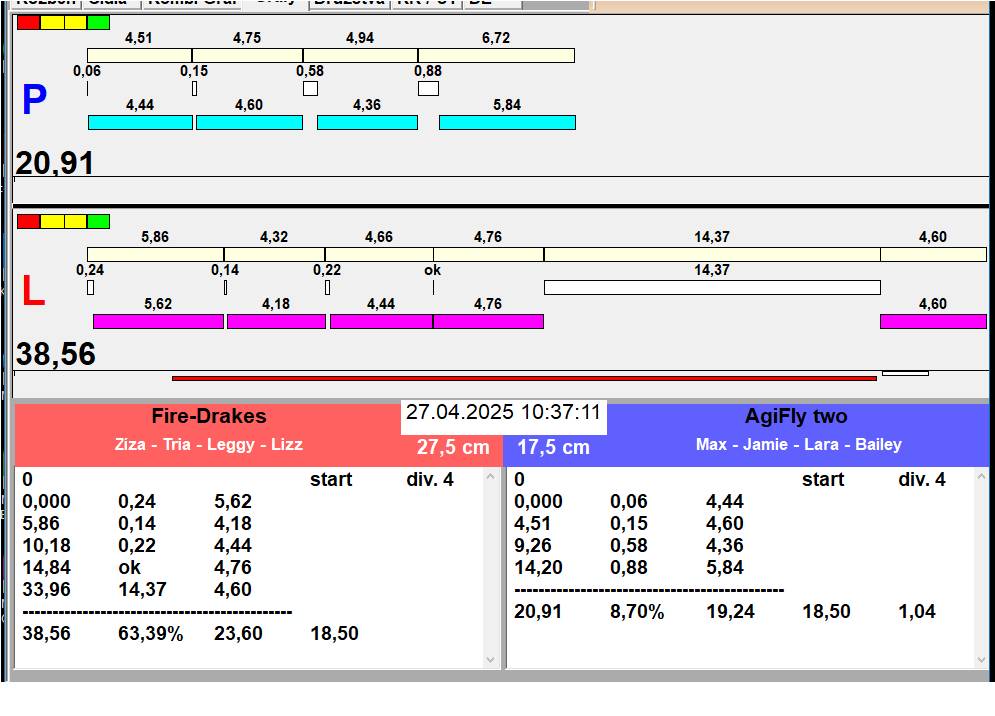Viewport: 995px width, 716px height.
Task: Click the 27.04.2025 10:37:11 timestamp box
Action: tap(503, 413)
